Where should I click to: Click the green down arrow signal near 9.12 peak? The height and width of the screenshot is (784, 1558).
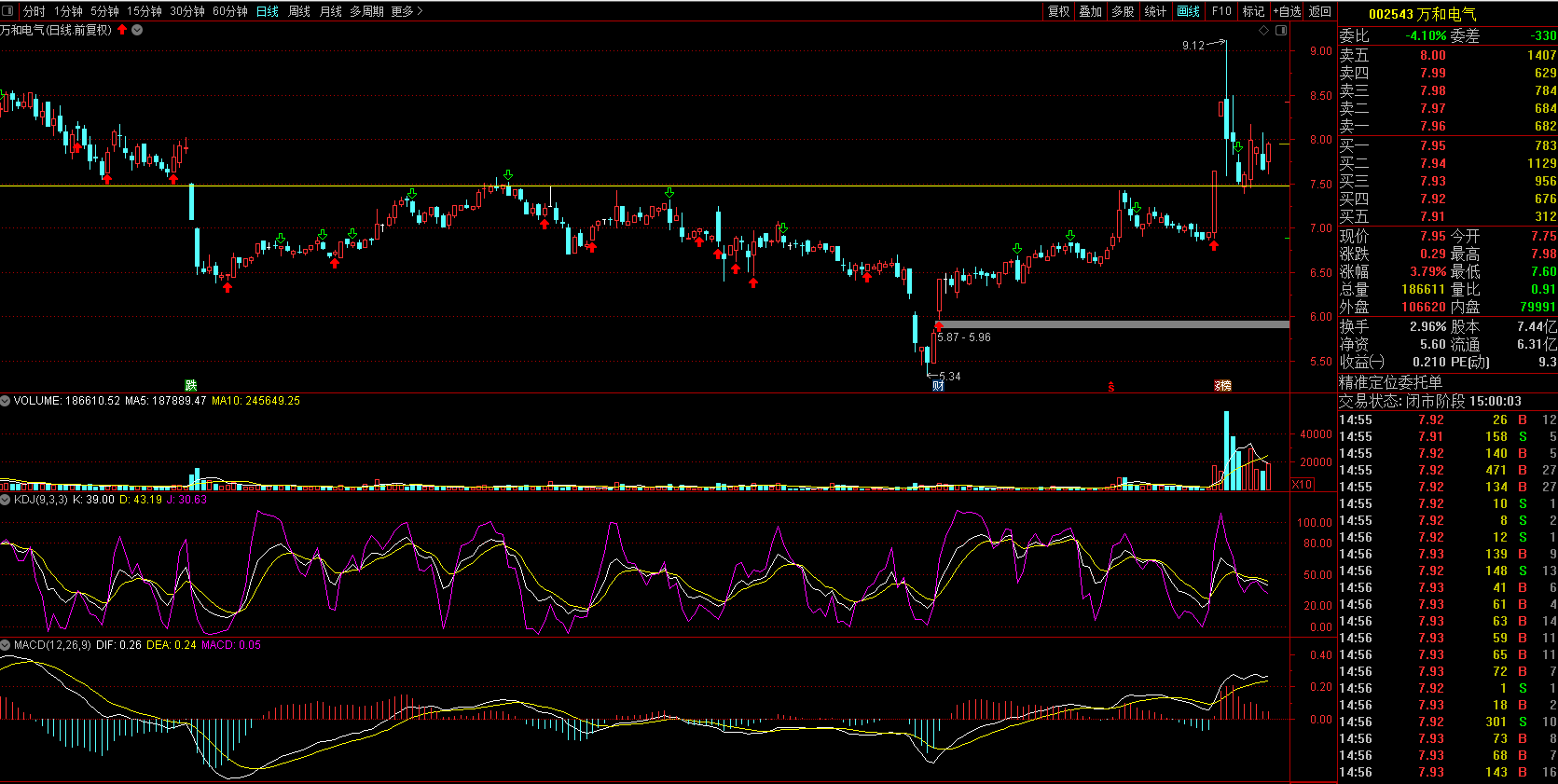[x=1238, y=148]
